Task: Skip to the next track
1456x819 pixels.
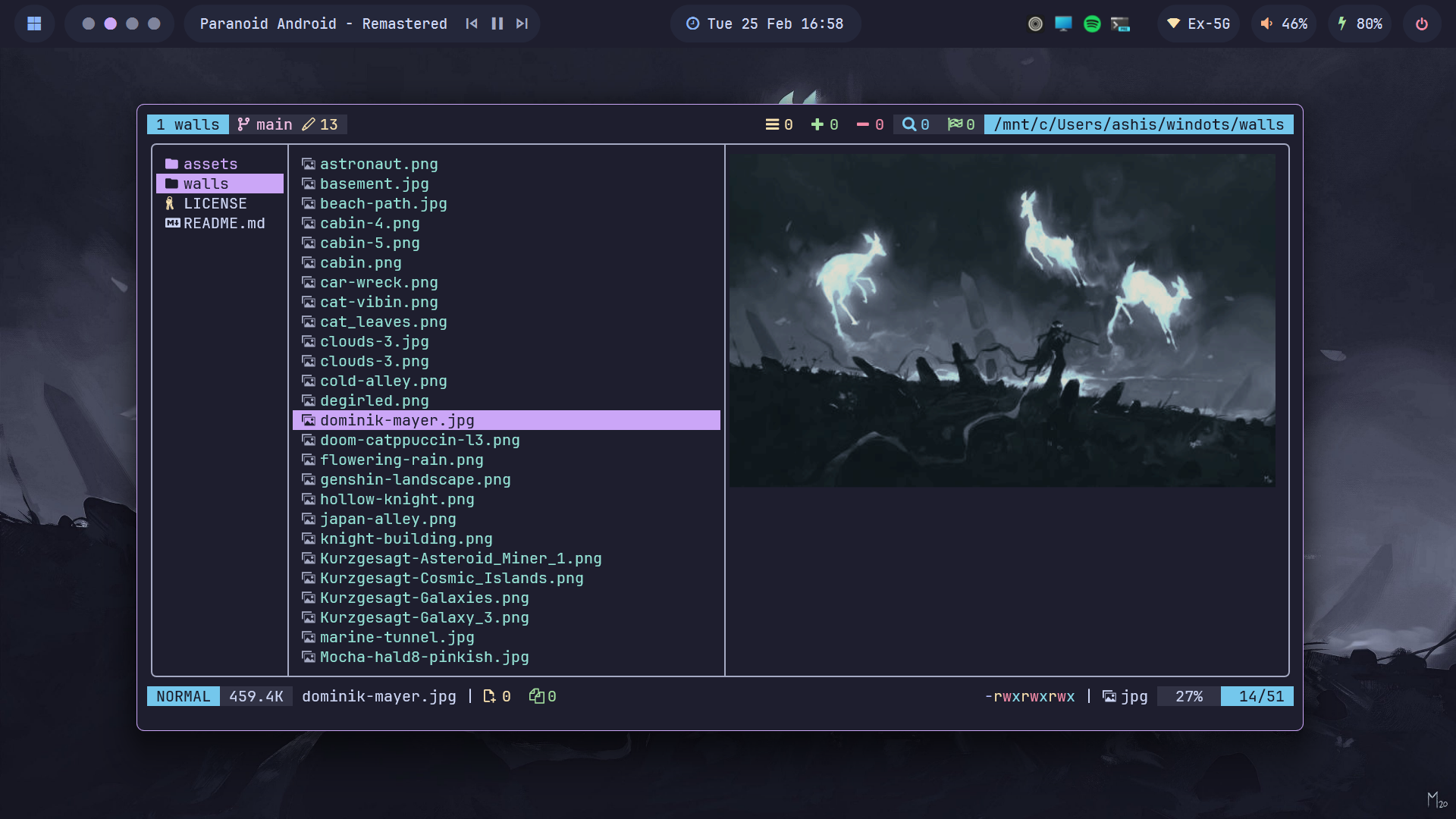Action: pos(522,24)
